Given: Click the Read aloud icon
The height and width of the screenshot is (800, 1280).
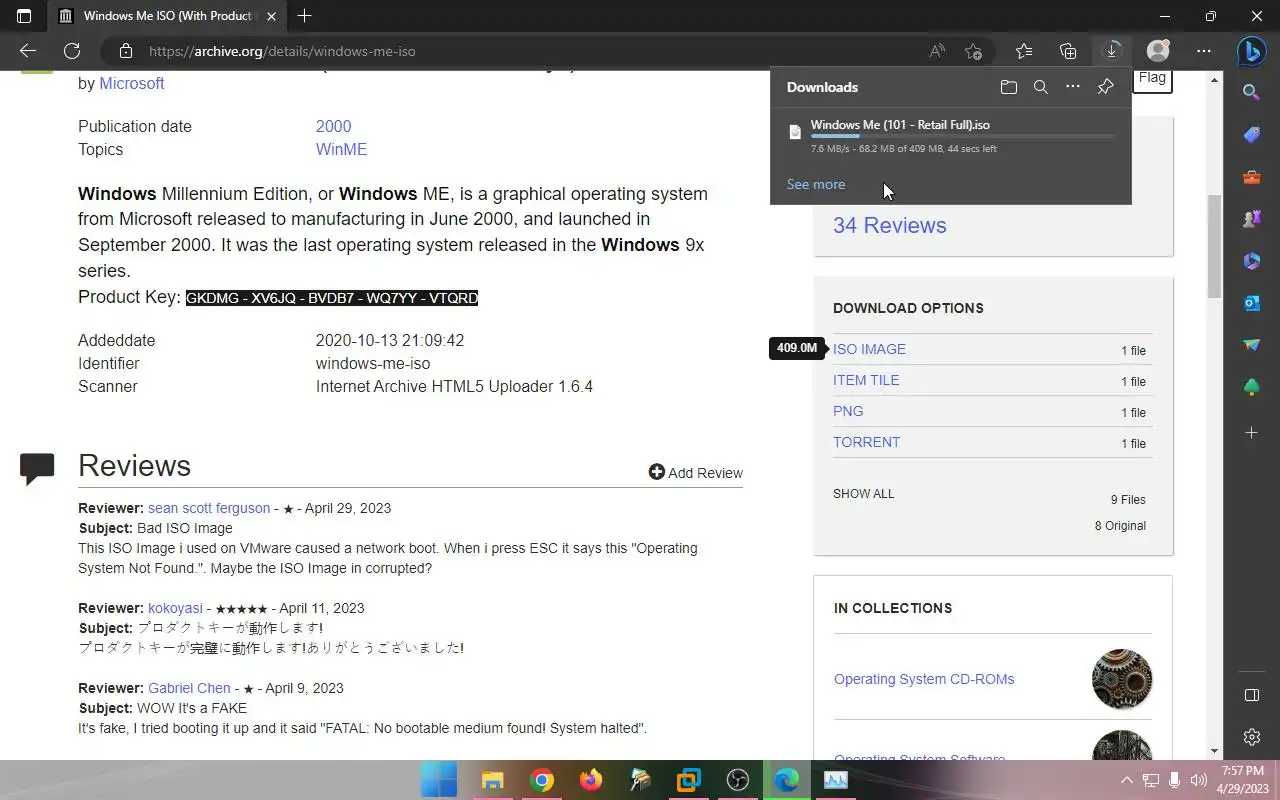Looking at the screenshot, I should [x=937, y=51].
